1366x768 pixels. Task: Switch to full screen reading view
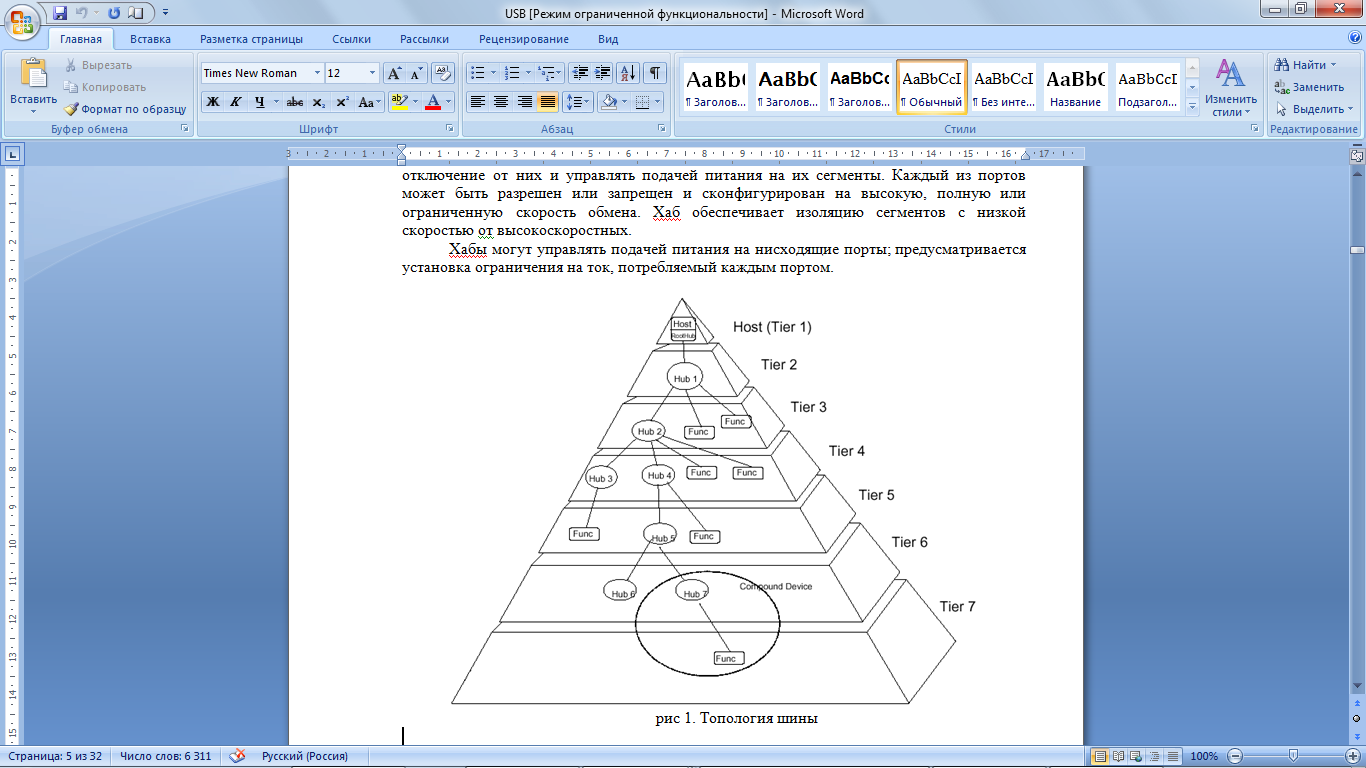coord(1119,756)
